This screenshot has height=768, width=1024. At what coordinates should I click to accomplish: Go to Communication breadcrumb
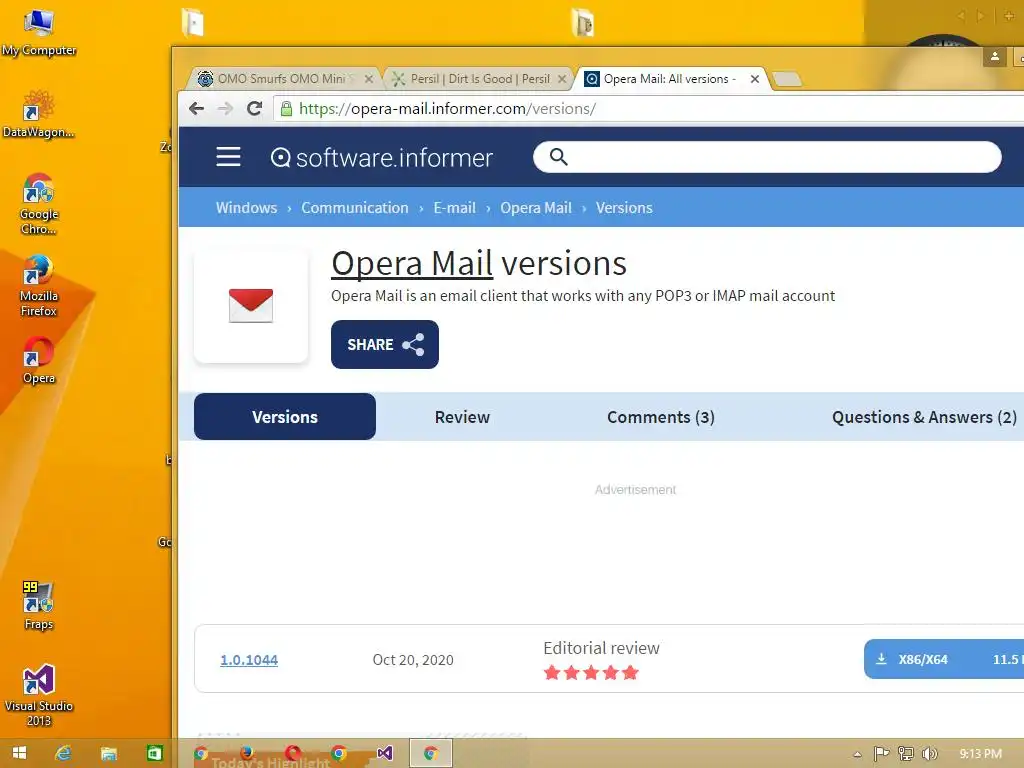pos(355,208)
